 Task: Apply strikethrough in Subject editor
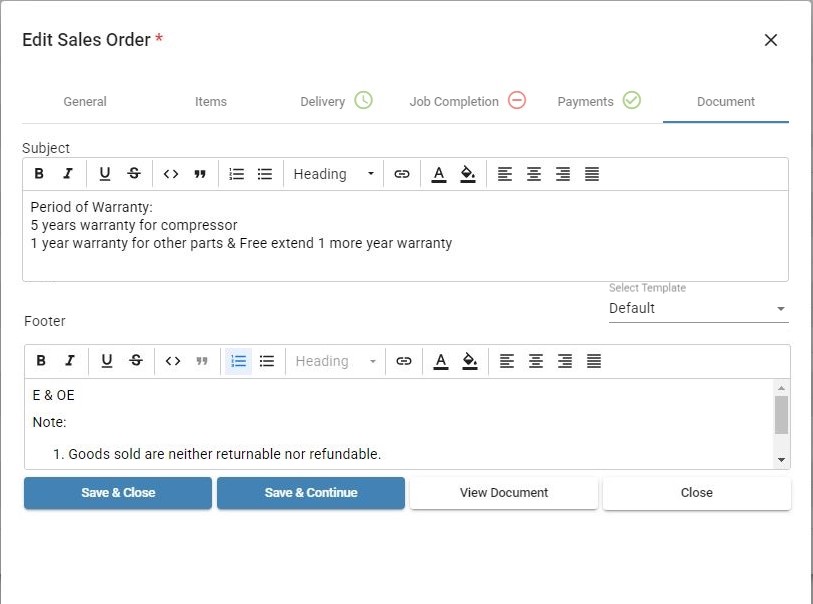click(134, 174)
